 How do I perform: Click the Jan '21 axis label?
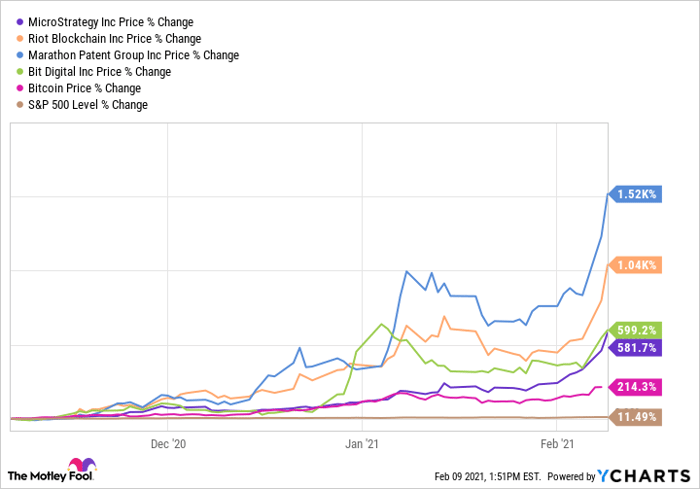tap(361, 441)
